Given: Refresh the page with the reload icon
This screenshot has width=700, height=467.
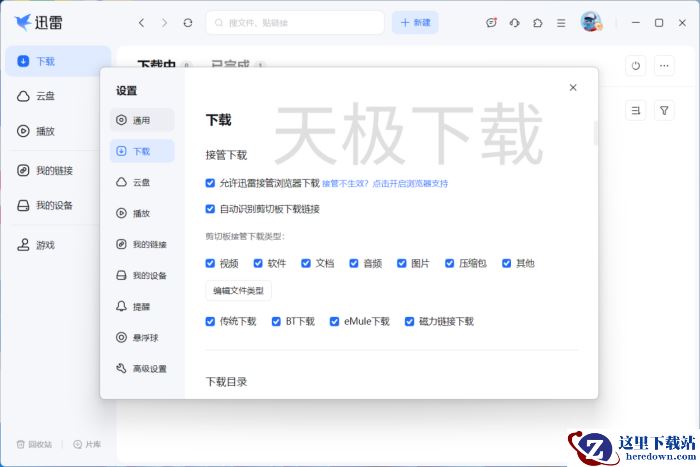Looking at the screenshot, I should tap(188, 23).
